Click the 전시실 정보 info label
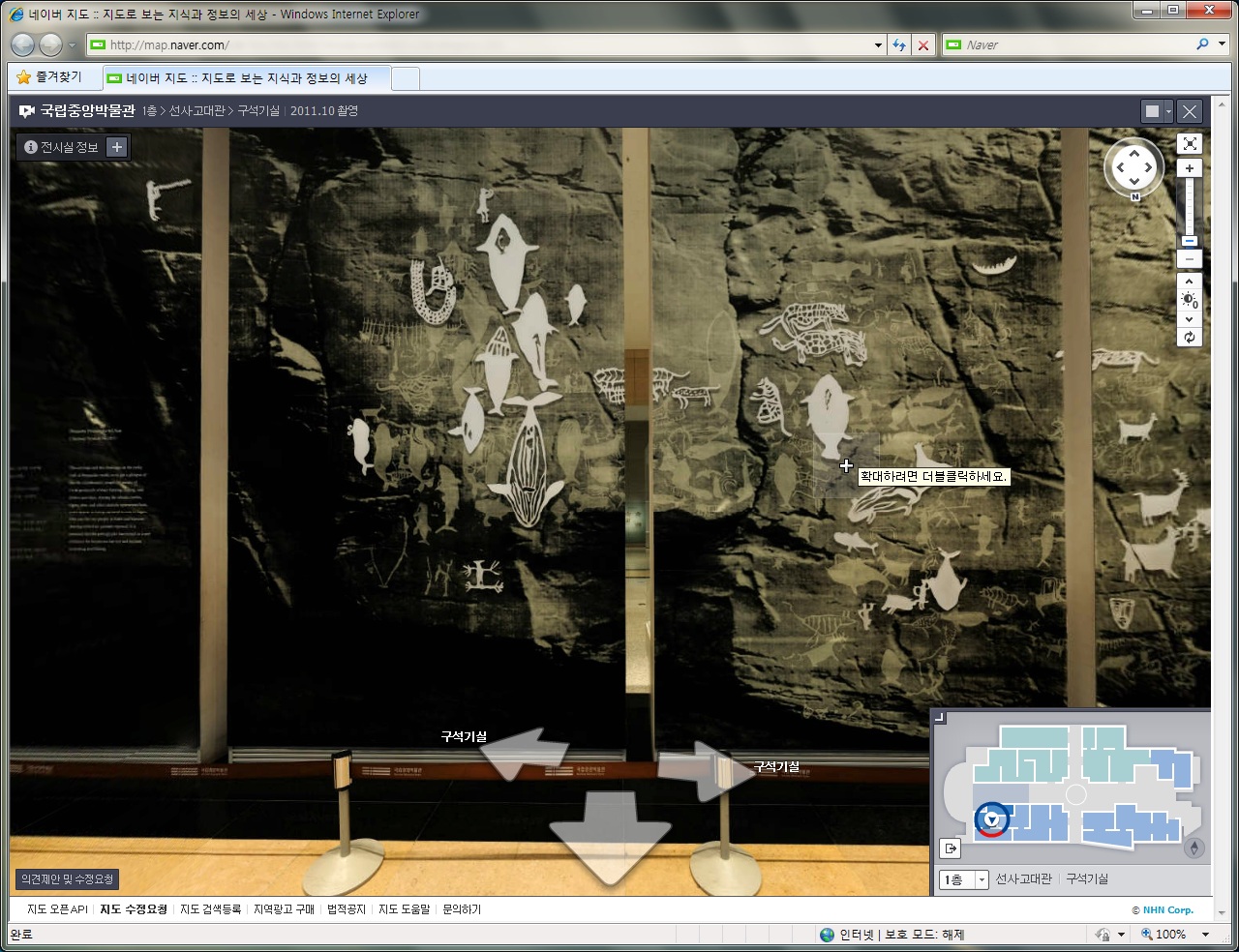 click(x=61, y=147)
